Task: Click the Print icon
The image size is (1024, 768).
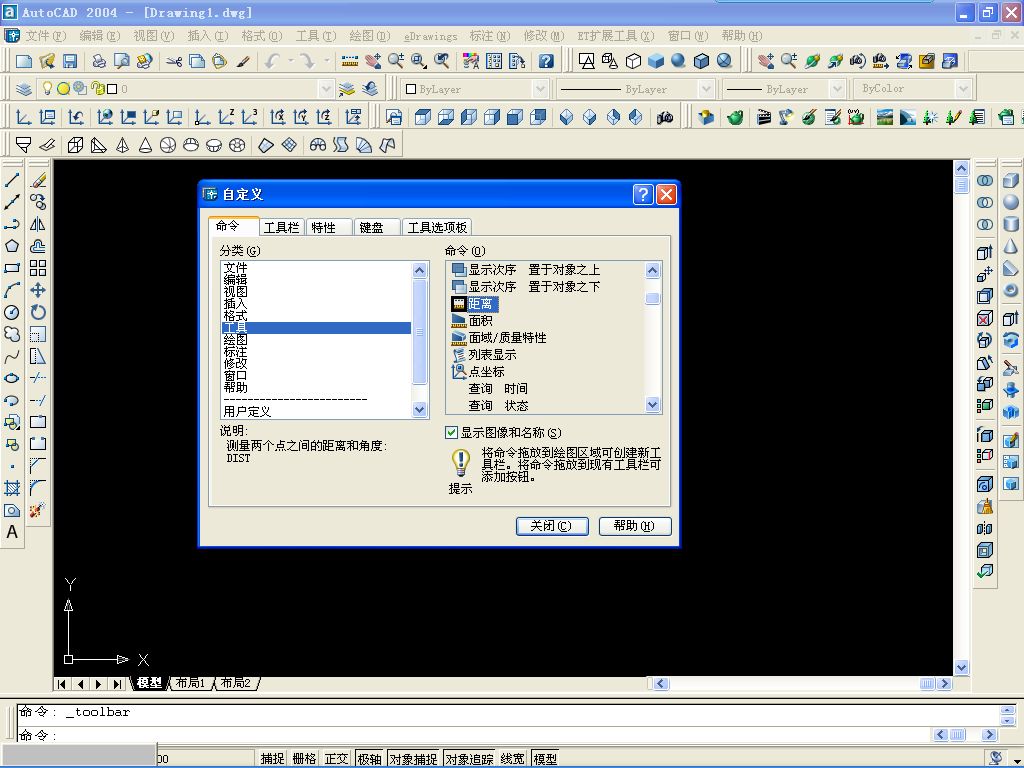Action: pos(99,61)
